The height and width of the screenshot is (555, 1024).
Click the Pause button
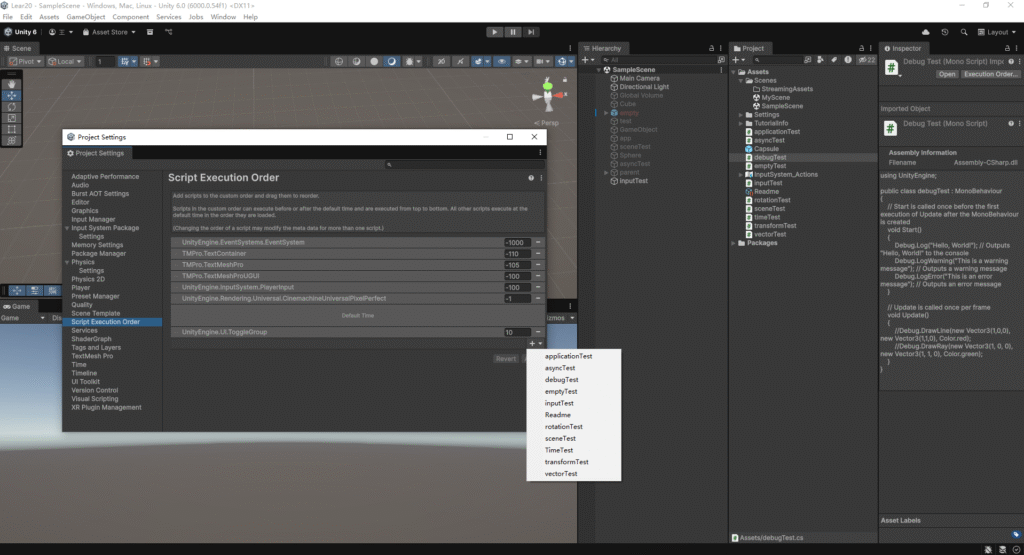click(x=513, y=32)
